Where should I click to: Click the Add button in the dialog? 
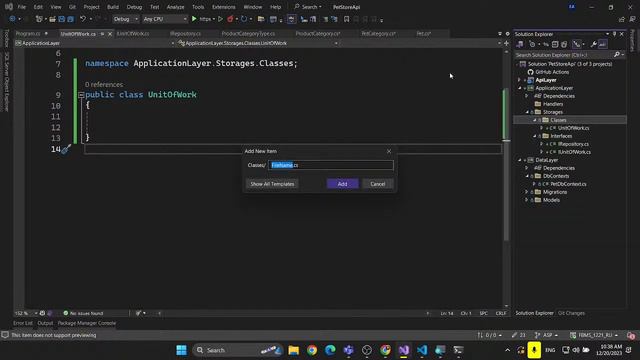click(x=342, y=184)
